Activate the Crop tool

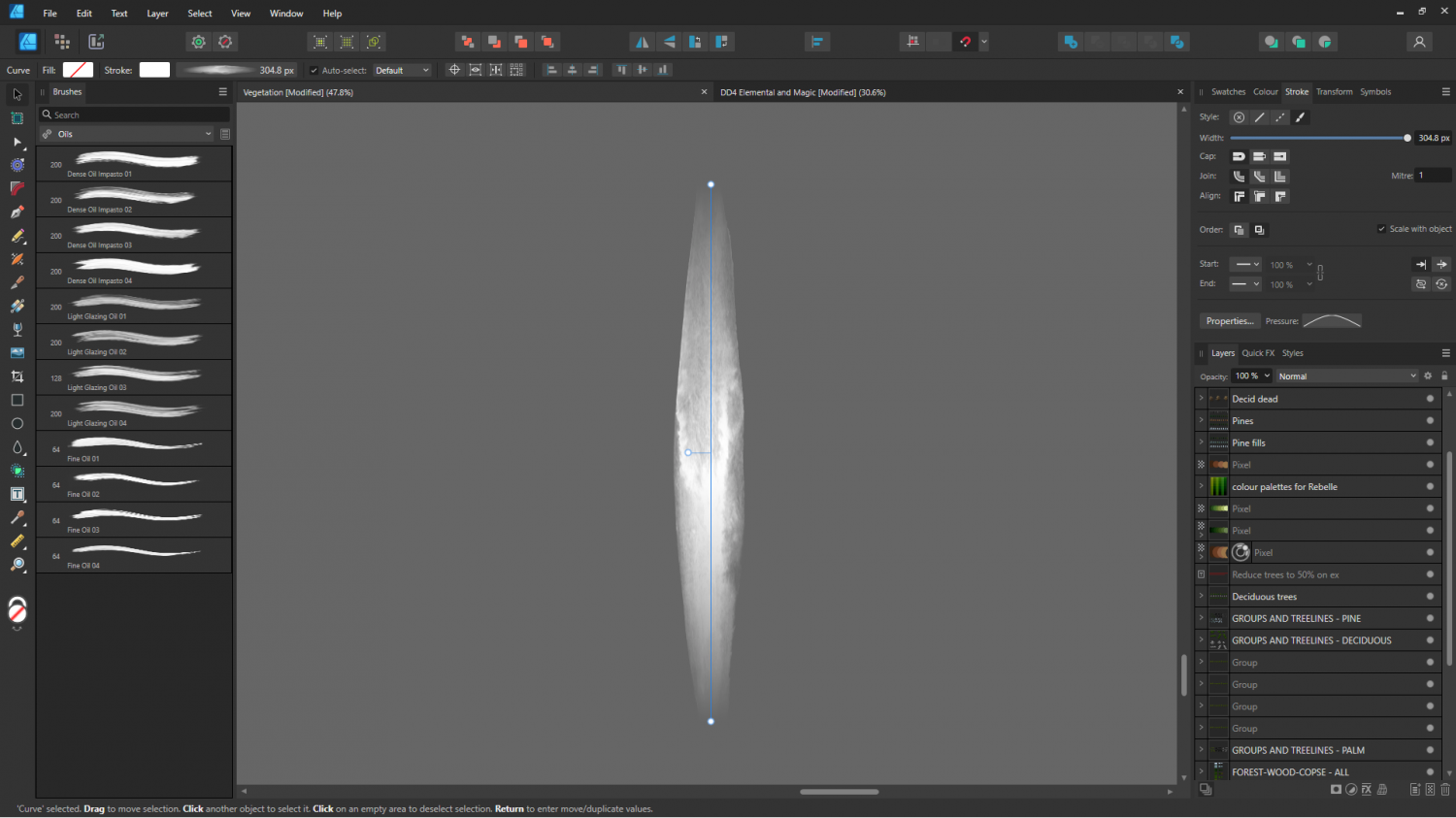coord(17,376)
